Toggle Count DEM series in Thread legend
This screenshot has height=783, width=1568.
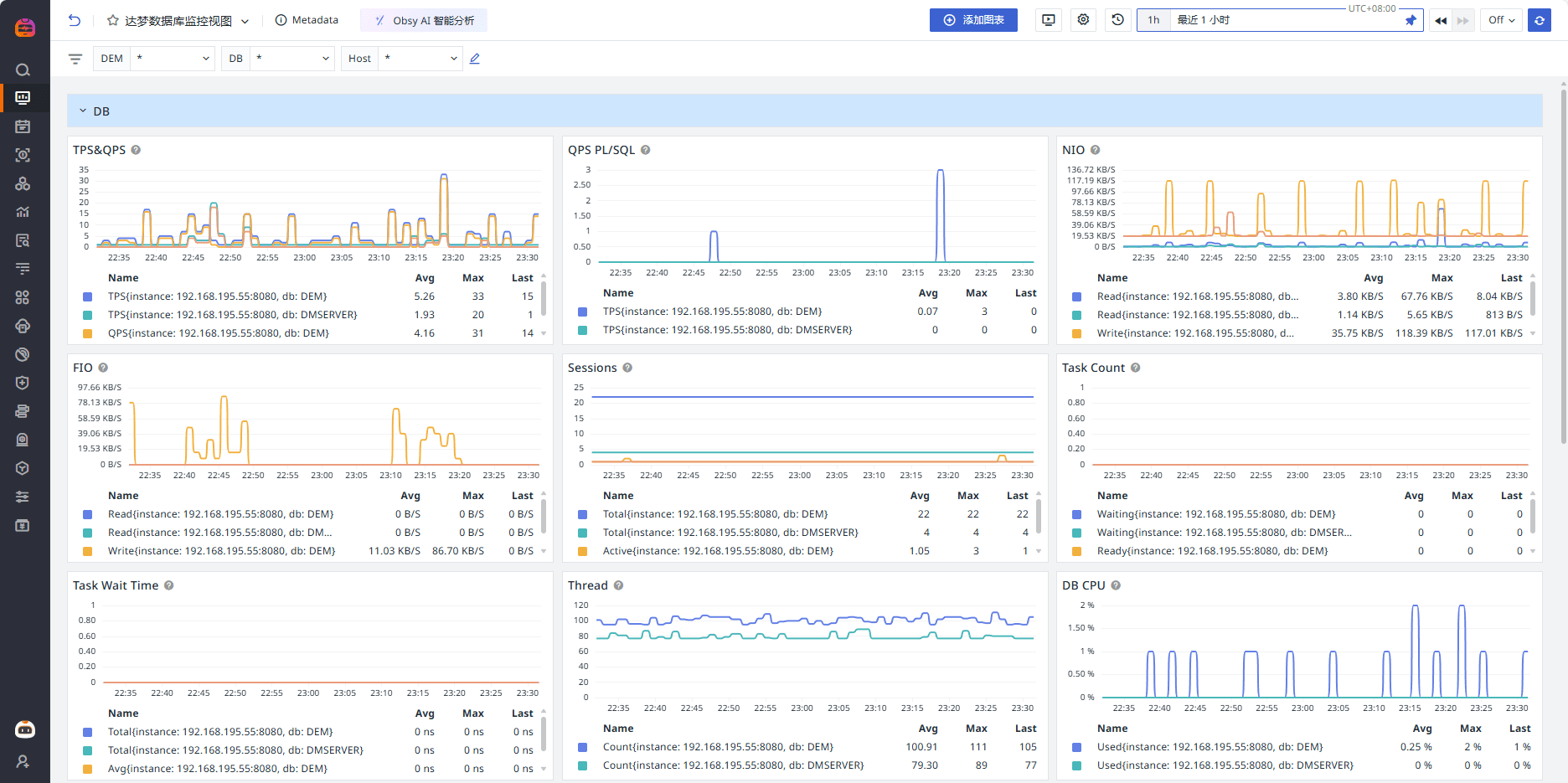pos(718,747)
